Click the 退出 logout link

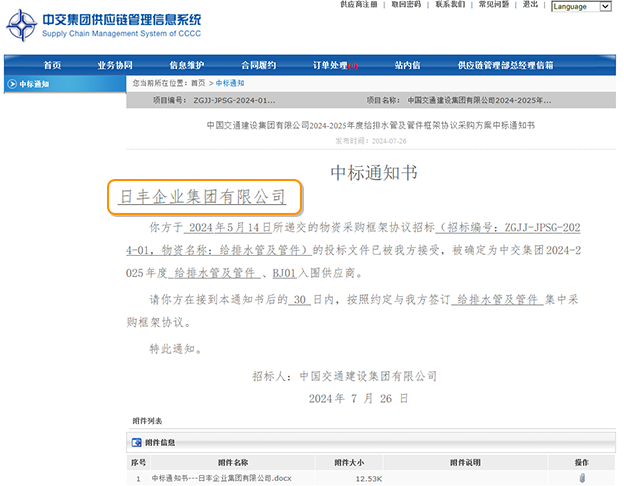tap(530, 5)
